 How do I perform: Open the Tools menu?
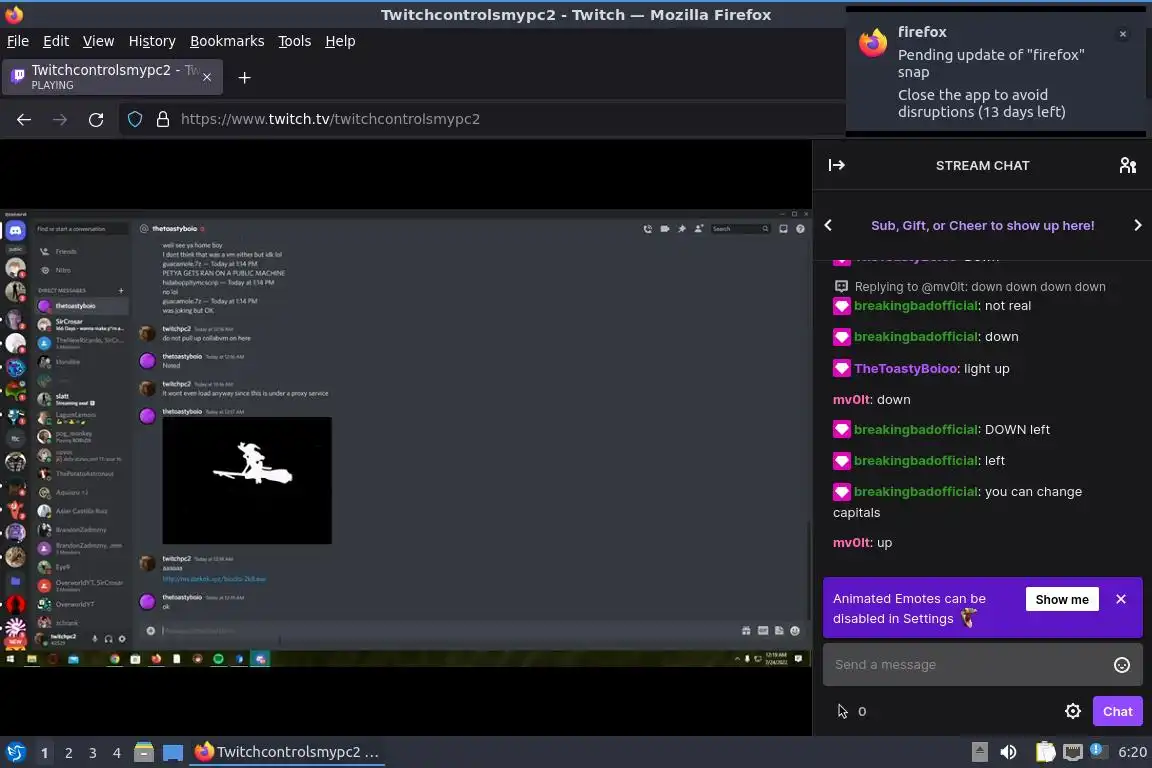point(295,41)
